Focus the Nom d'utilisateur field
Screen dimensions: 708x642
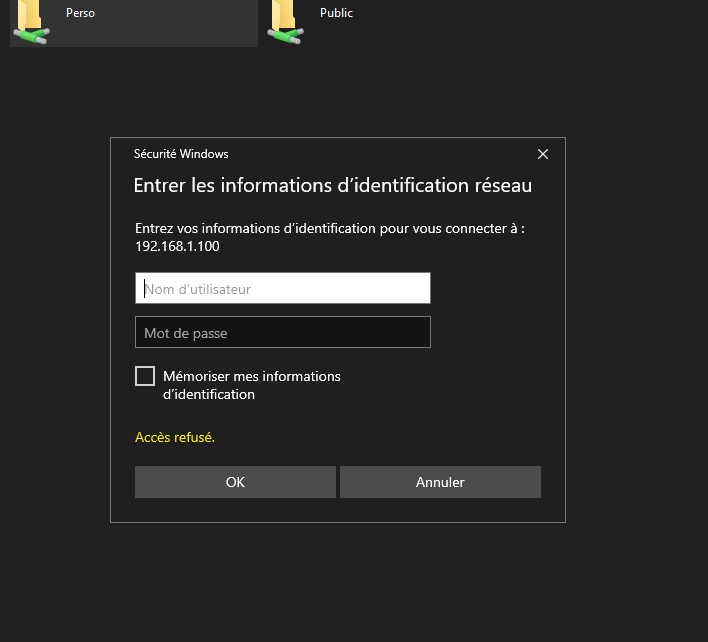point(283,289)
